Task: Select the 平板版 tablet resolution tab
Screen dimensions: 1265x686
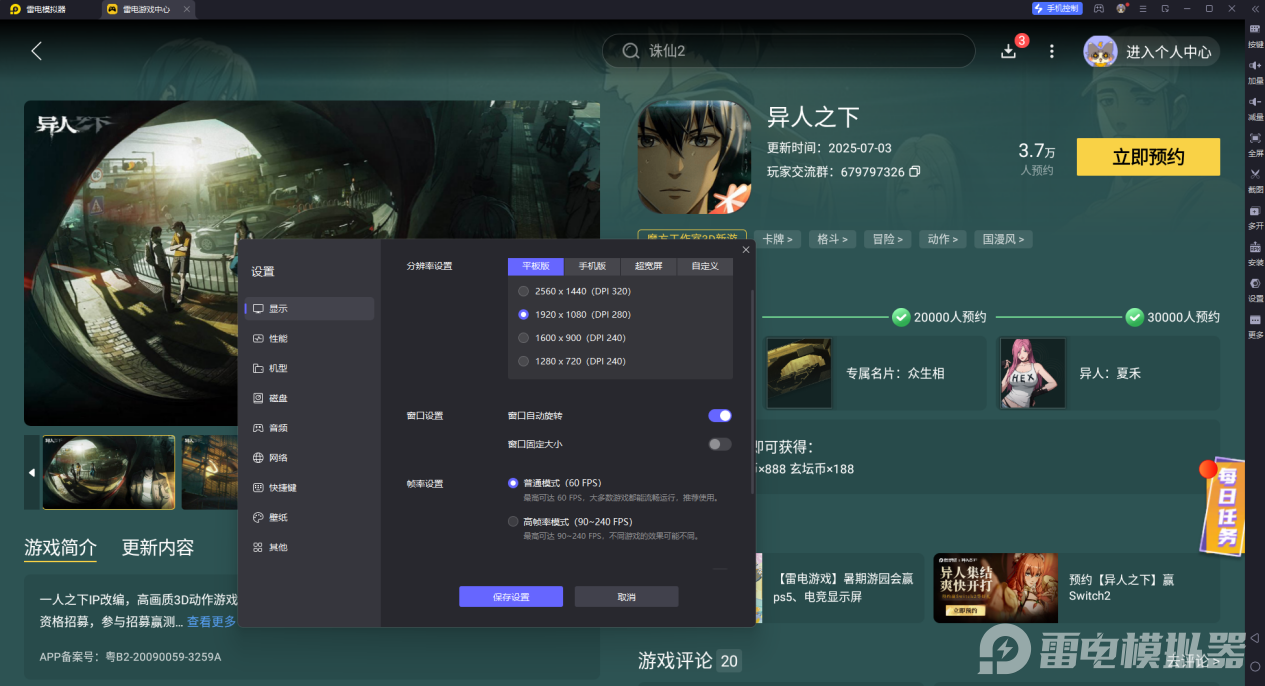Action: (x=536, y=266)
